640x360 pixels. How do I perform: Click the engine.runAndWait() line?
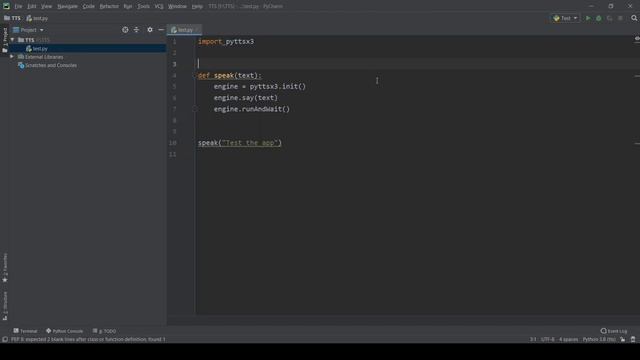(252, 109)
